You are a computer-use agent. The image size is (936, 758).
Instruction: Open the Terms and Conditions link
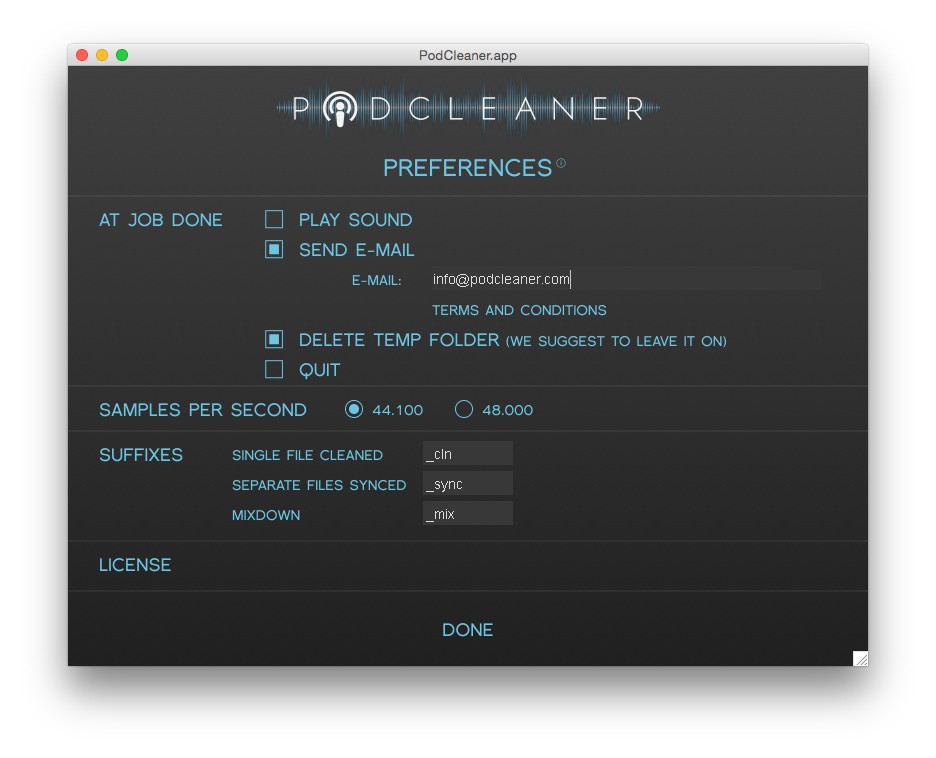click(519, 310)
